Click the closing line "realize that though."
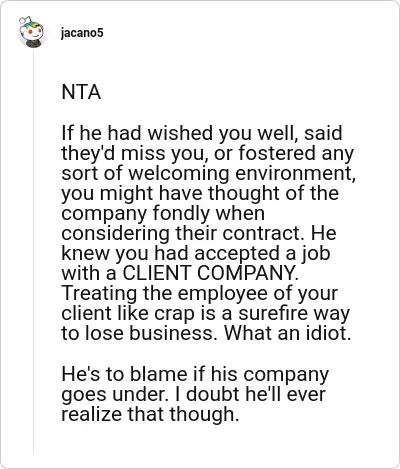 coord(150,414)
